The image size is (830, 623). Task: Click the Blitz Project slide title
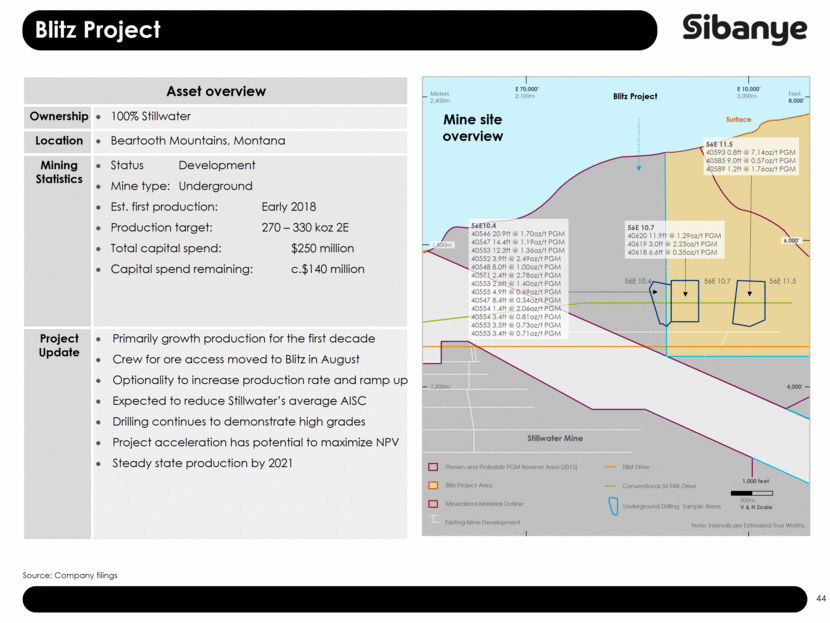[x=98, y=31]
